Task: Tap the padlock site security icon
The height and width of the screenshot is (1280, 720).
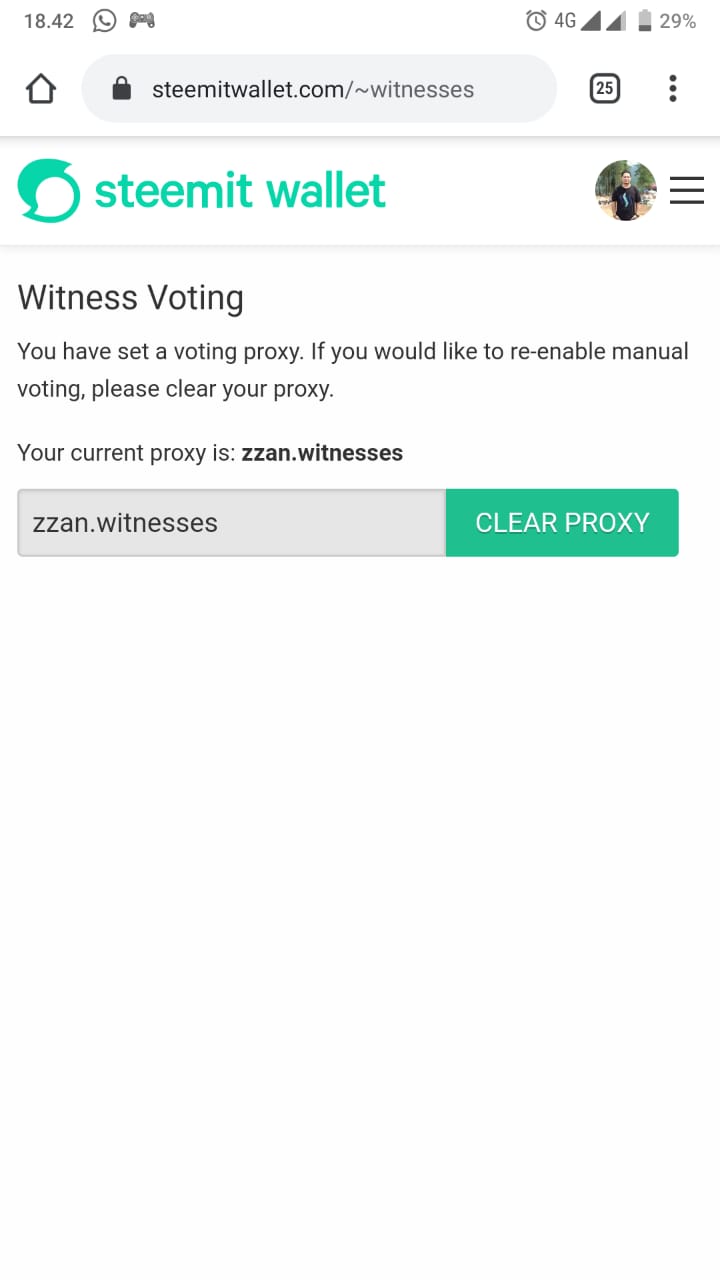Action: 121,89
